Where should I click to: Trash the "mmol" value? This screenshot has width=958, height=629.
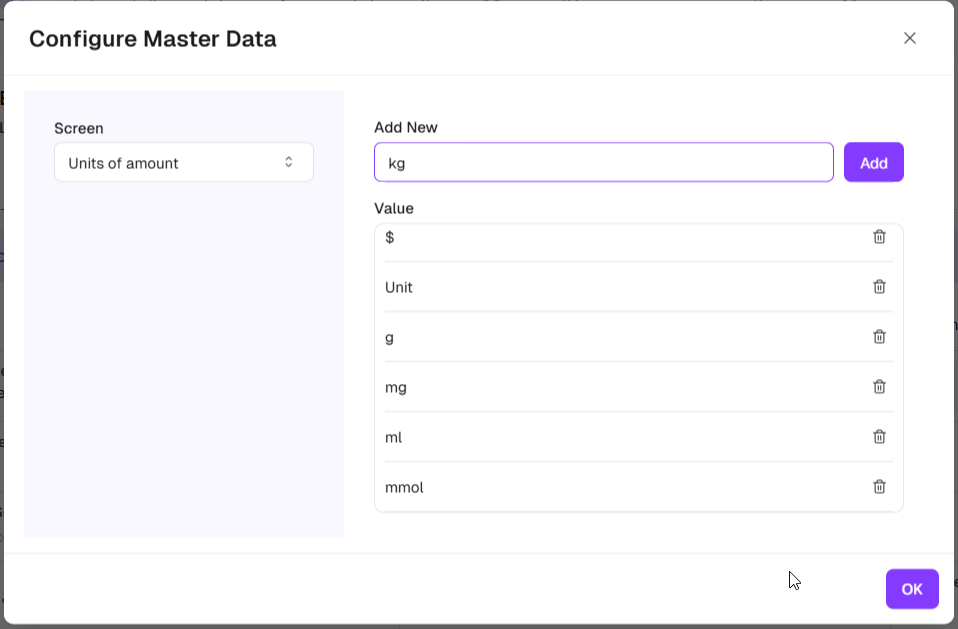coord(879,487)
